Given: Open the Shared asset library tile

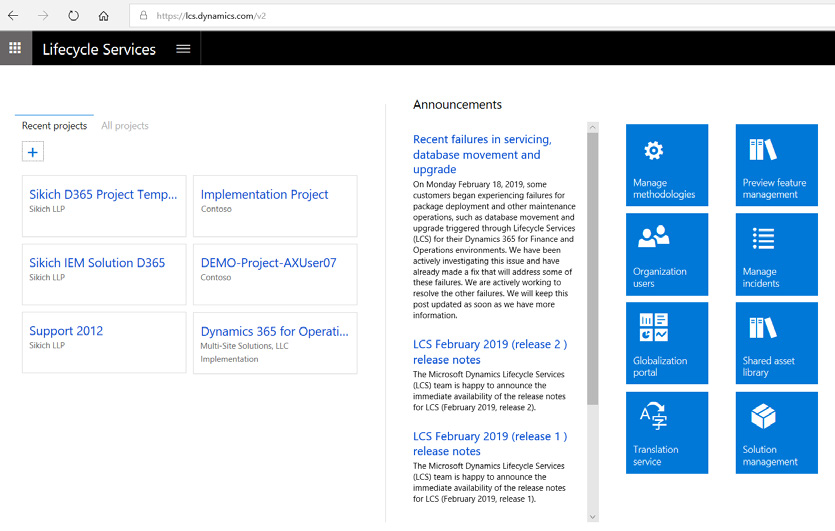Looking at the screenshot, I should tap(776, 343).
